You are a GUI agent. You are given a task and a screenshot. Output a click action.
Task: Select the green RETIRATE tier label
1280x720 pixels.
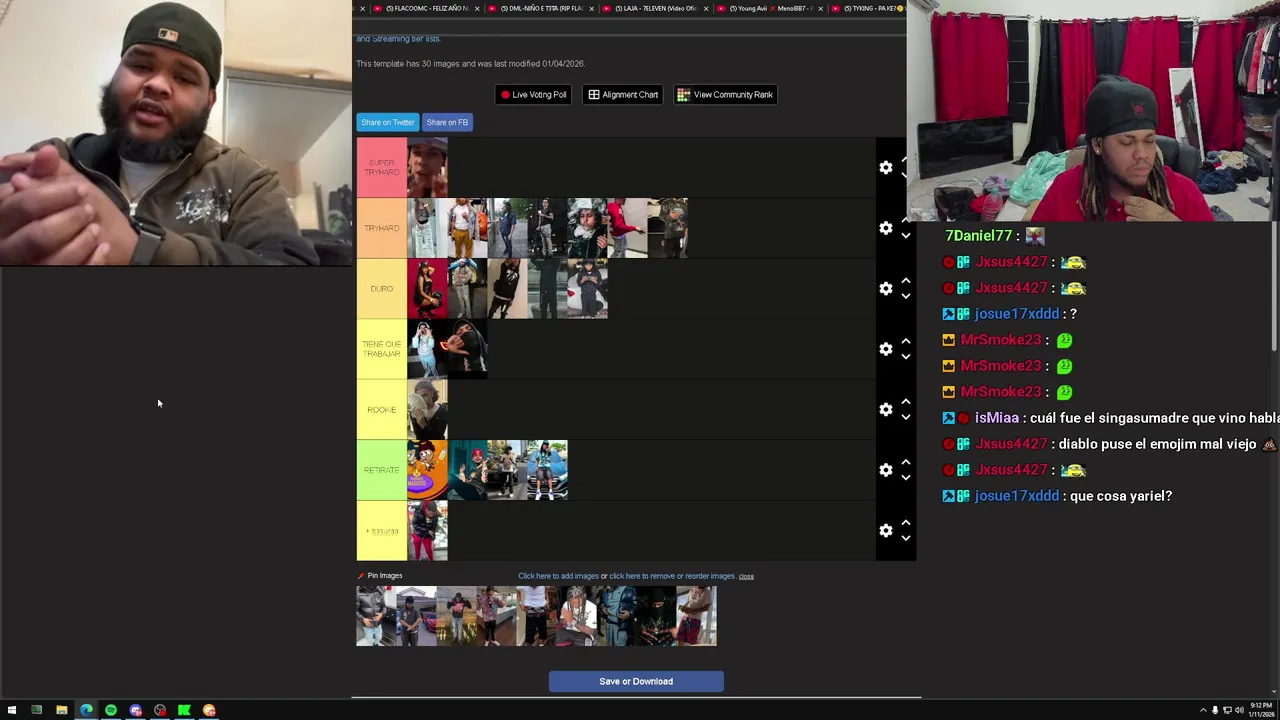coord(382,470)
